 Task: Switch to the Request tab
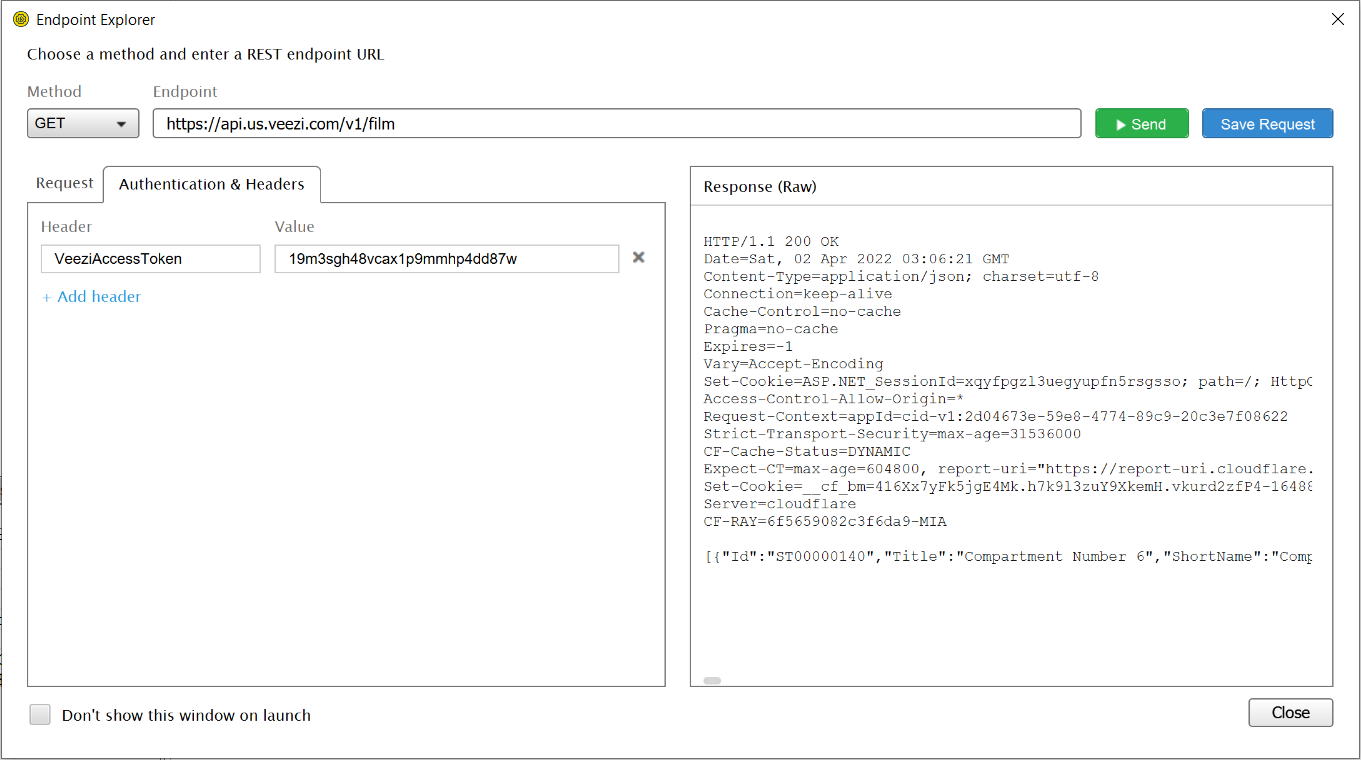65,184
